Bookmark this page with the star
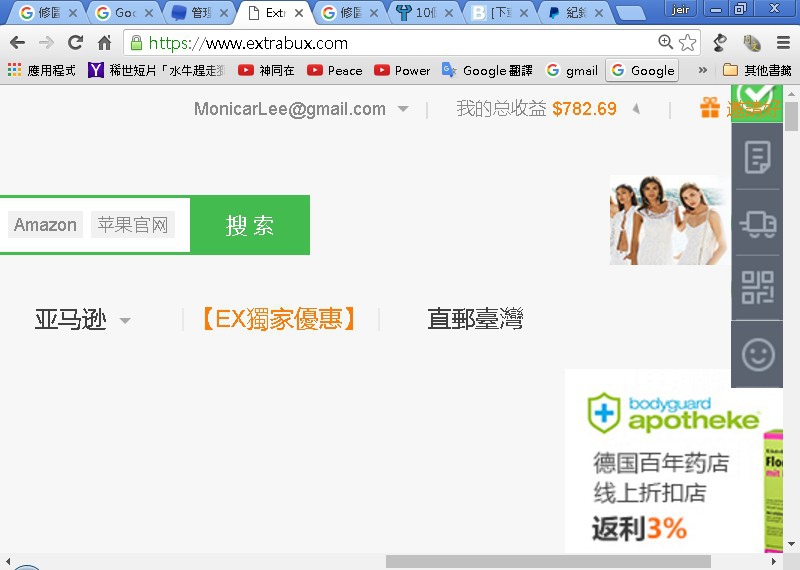 click(x=687, y=42)
